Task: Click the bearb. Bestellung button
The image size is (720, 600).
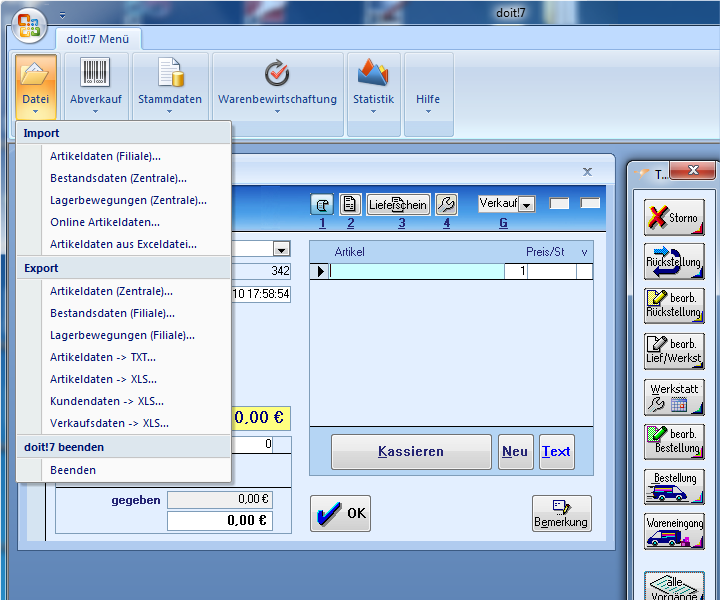Action: tap(674, 442)
